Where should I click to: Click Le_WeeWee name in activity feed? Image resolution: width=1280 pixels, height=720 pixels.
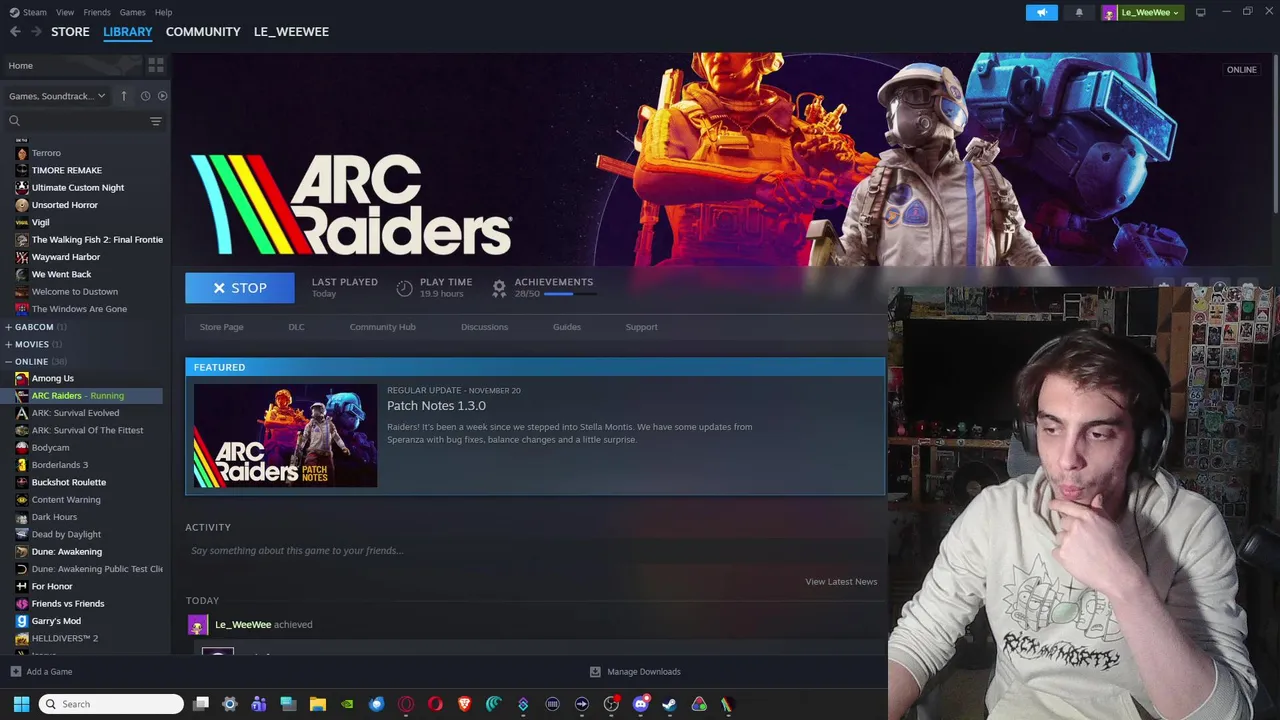pos(243,624)
